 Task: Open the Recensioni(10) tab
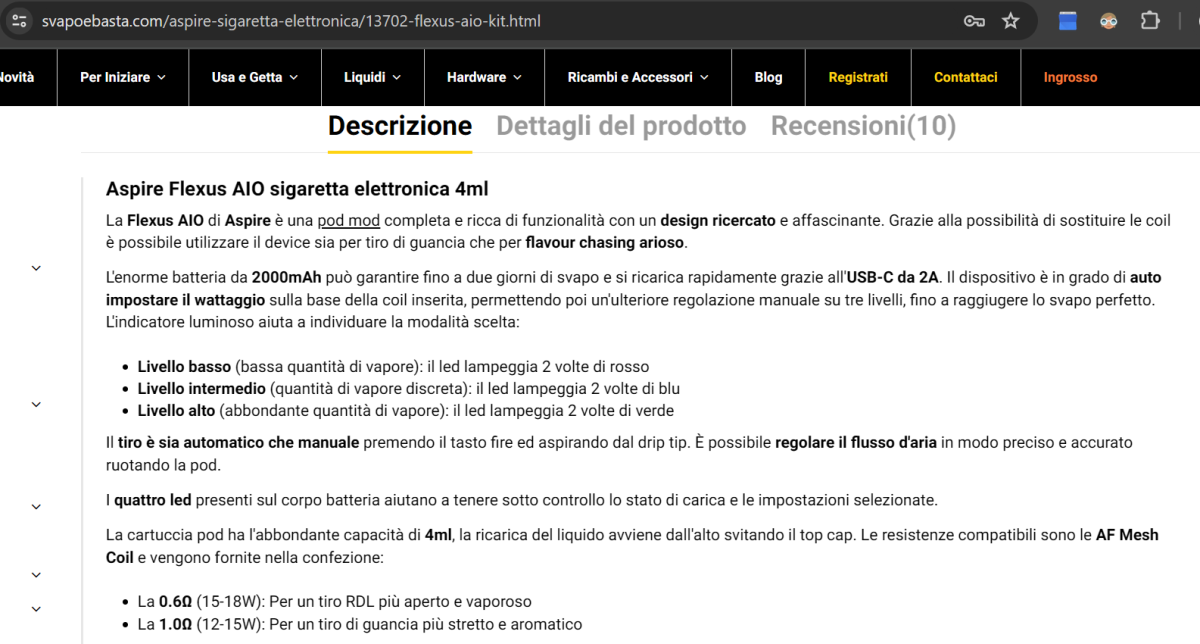pyautogui.click(x=863, y=126)
